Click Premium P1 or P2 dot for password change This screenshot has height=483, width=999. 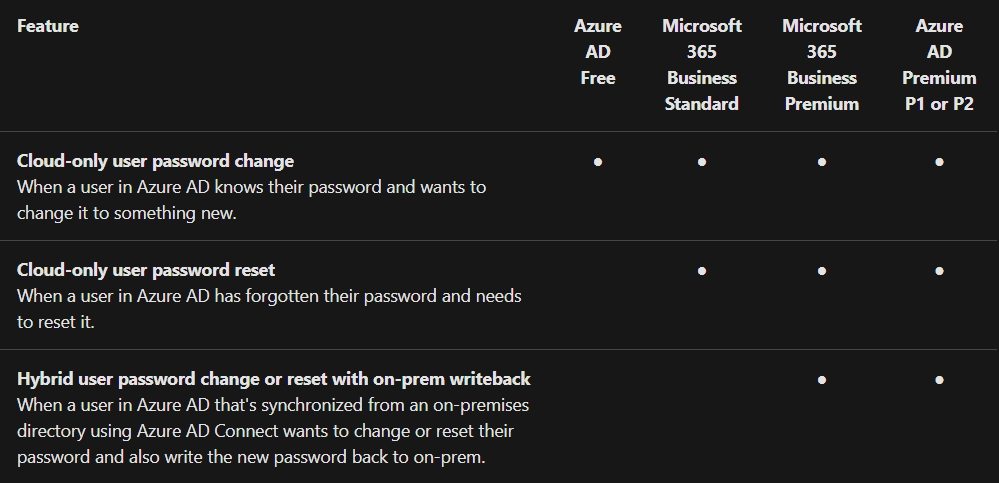pos(939,162)
